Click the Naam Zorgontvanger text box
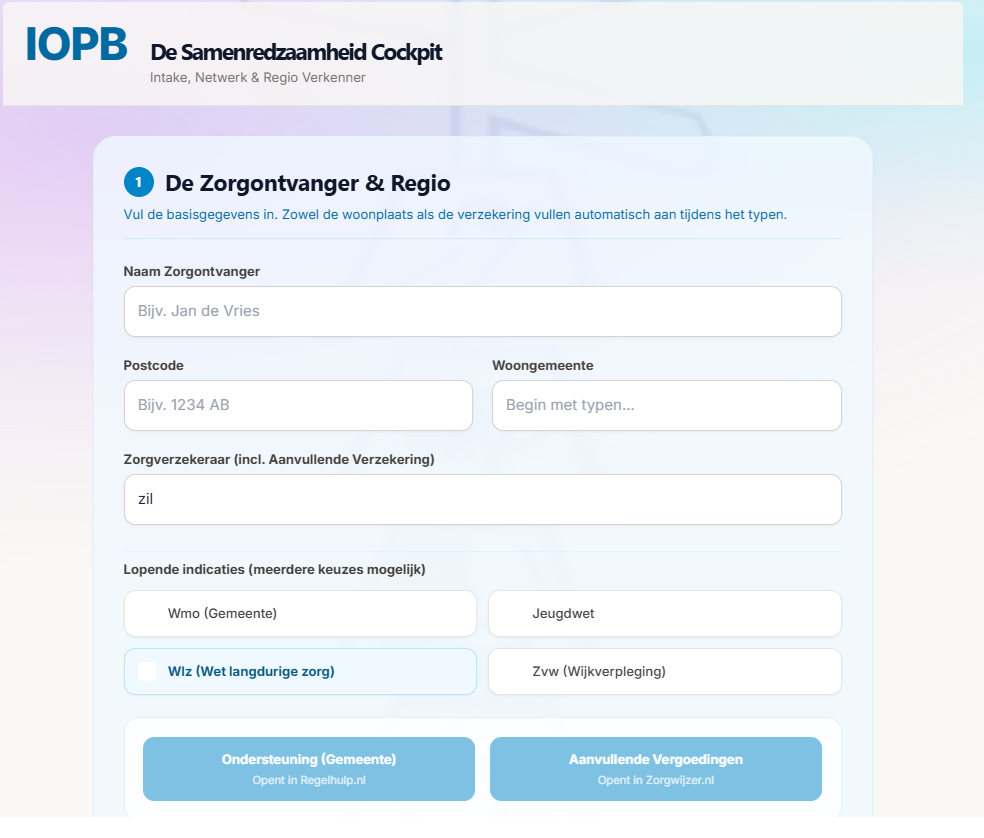The width and height of the screenshot is (984, 838). tap(483, 311)
